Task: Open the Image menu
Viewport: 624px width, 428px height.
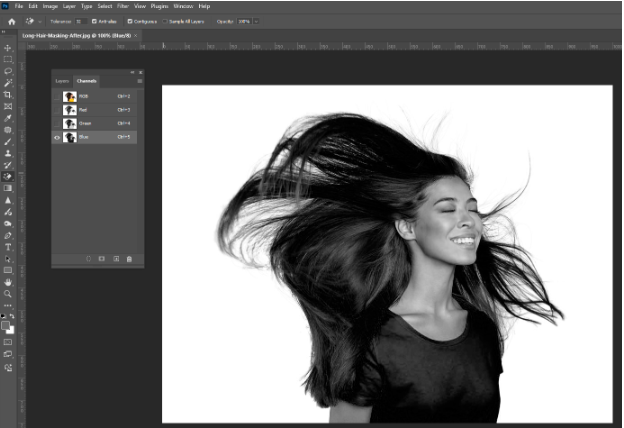Action: click(50, 6)
